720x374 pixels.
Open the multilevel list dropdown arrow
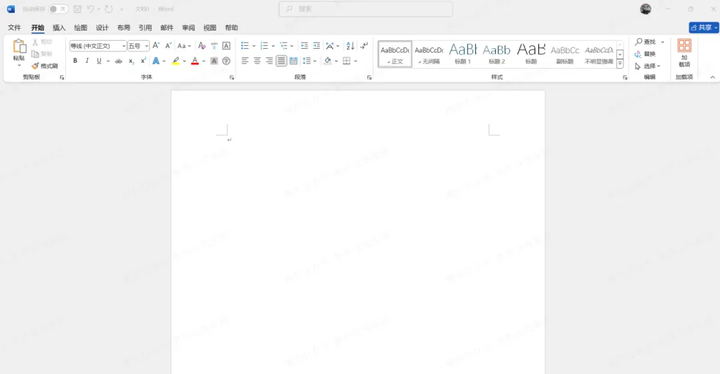click(292, 45)
